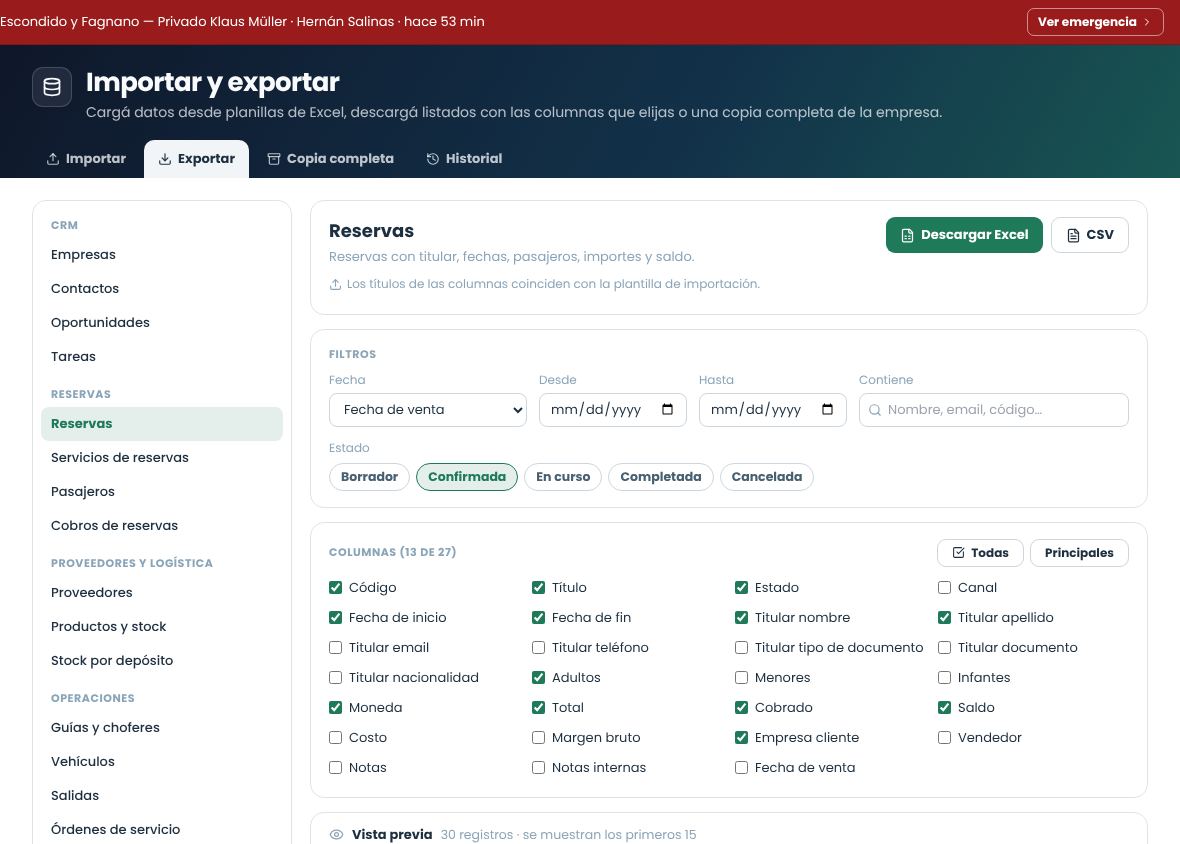Select the Exportar tab
Viewport: 1180px width, 844px height.
[196, 159]
